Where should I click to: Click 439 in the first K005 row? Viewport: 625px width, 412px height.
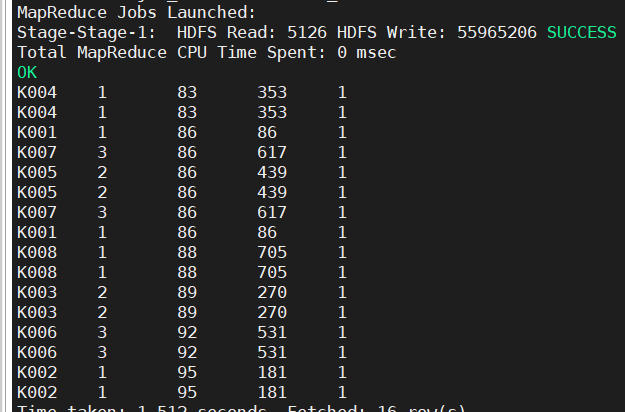point(272,173)
